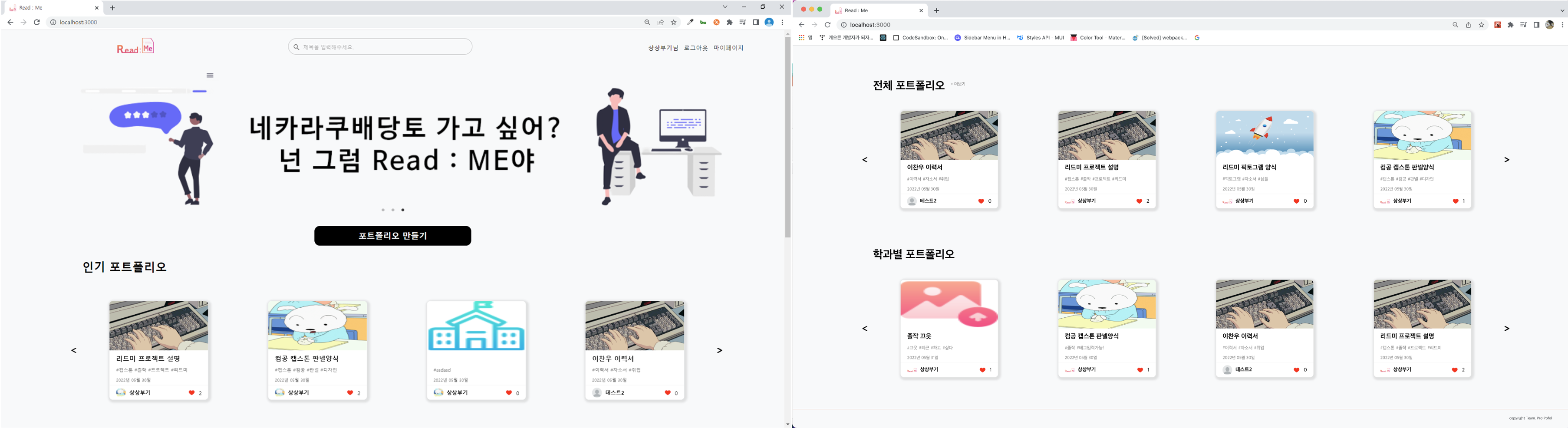Click the left chevron of the 학과별 포트폴리오 carousel
The image size is (1568, 428).
point(864,328)
